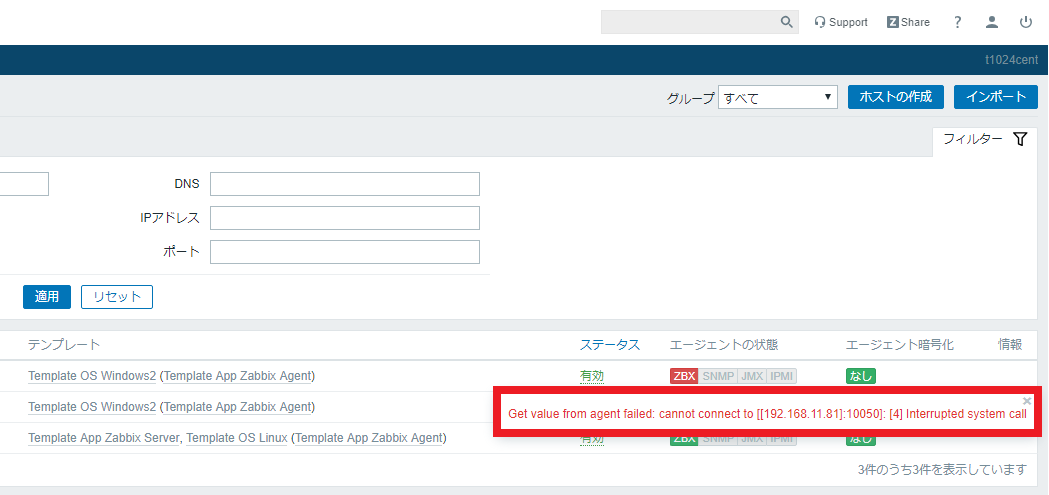
Task: Click the 3件のうち3件を表示しています text
Action: pyautogui.click(x=942, y=470)
